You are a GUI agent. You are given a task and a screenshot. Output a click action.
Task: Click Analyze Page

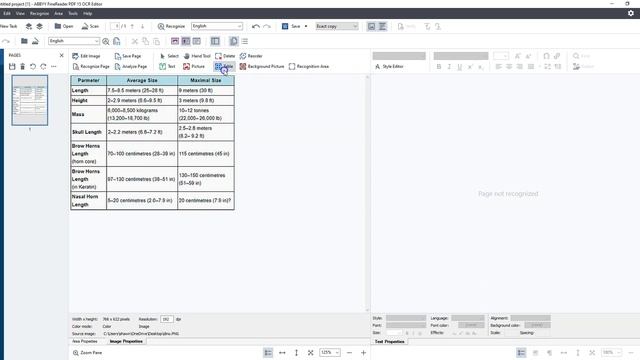click(131, 66)
